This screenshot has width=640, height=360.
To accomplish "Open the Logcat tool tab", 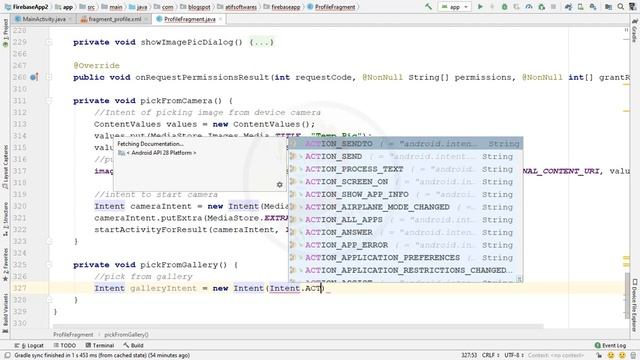I will [29, 345].
